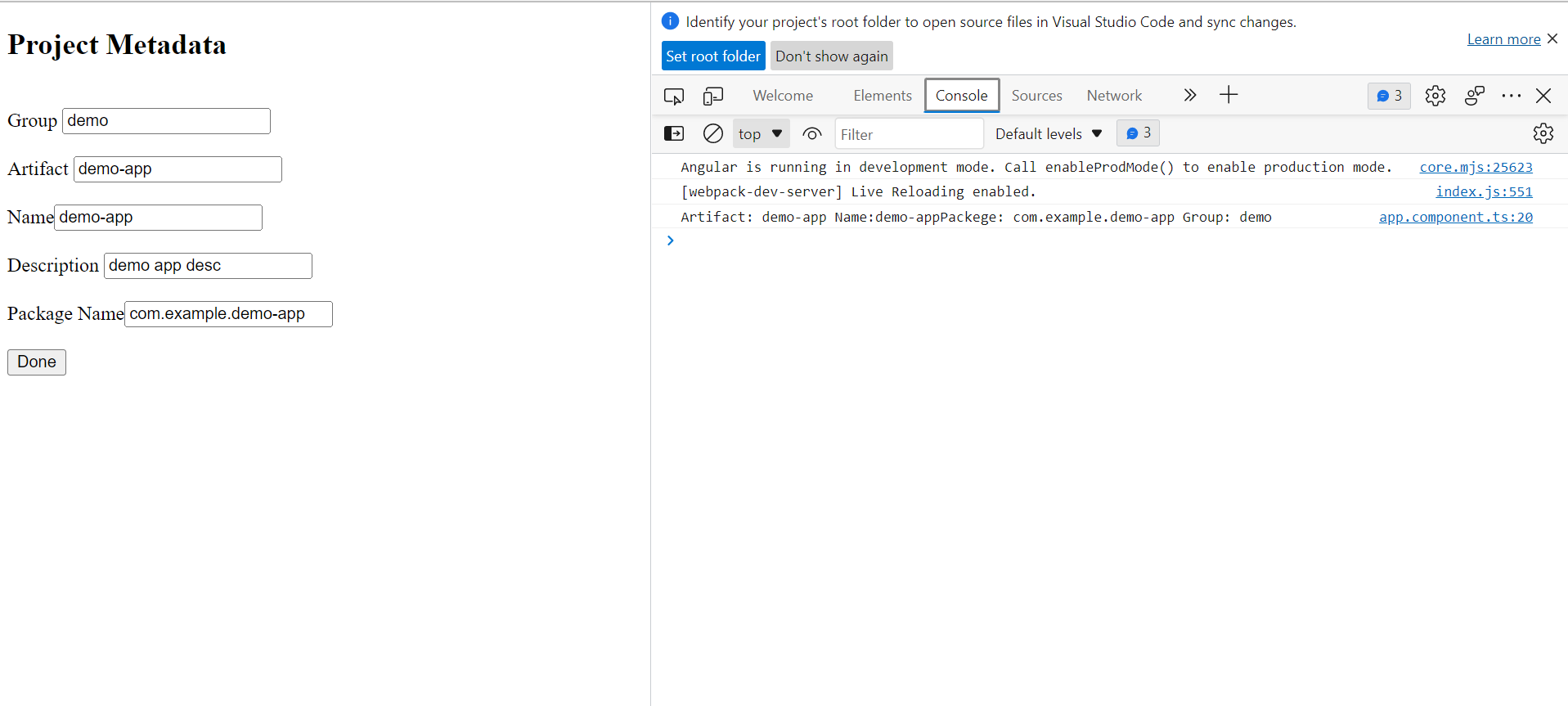The width and height of the screenshot is (1568, 706).
Task: Click the Project Metadata heading
Action: point(117,45)
